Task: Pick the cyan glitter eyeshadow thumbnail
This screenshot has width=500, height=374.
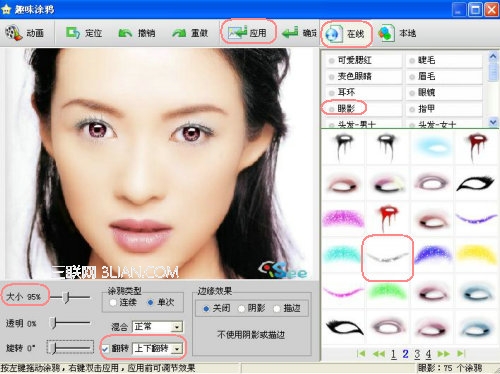Action: pos(343,255)
